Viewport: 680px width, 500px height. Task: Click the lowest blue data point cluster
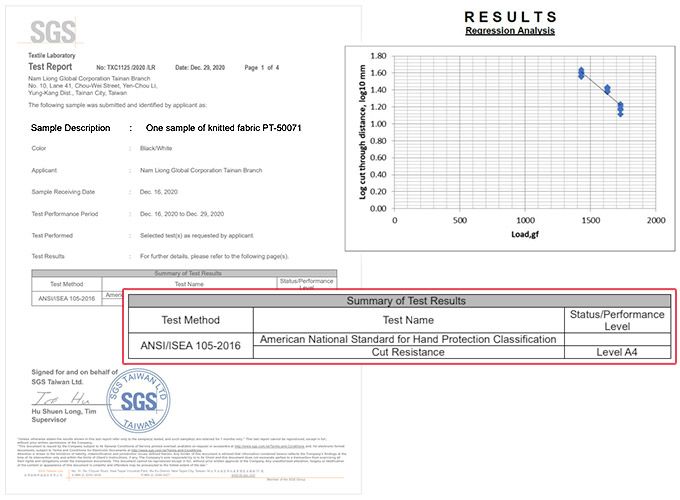click(620, 108)
